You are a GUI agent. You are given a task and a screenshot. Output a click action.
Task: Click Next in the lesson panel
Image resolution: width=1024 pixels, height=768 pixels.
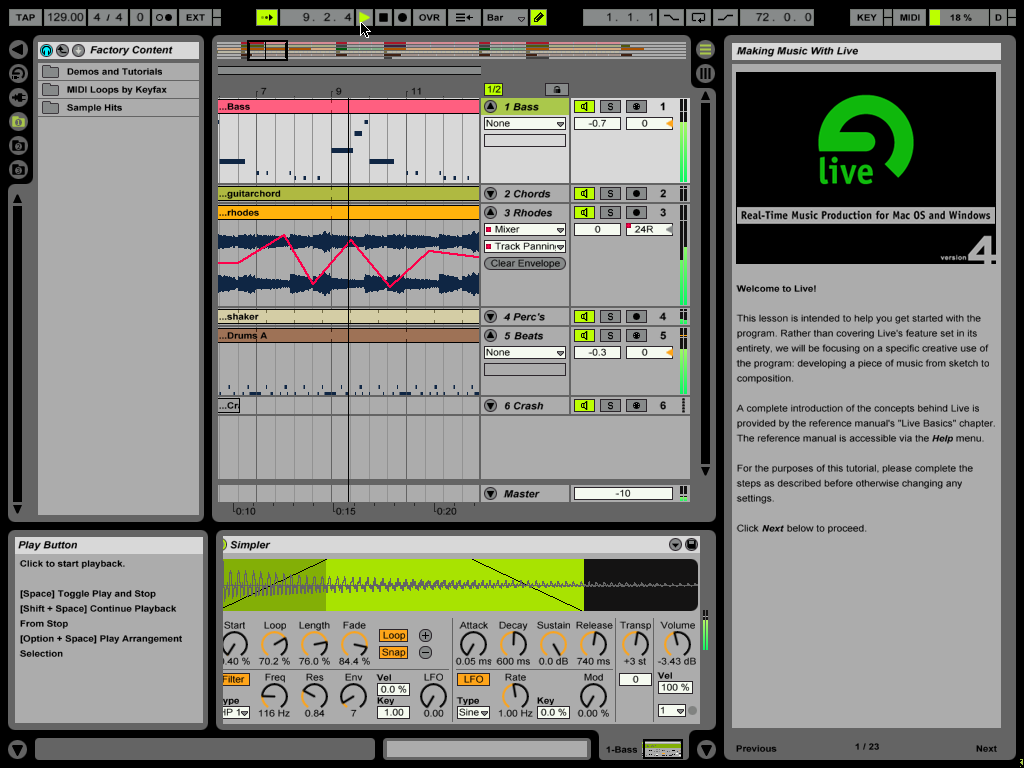click(986, 748)
